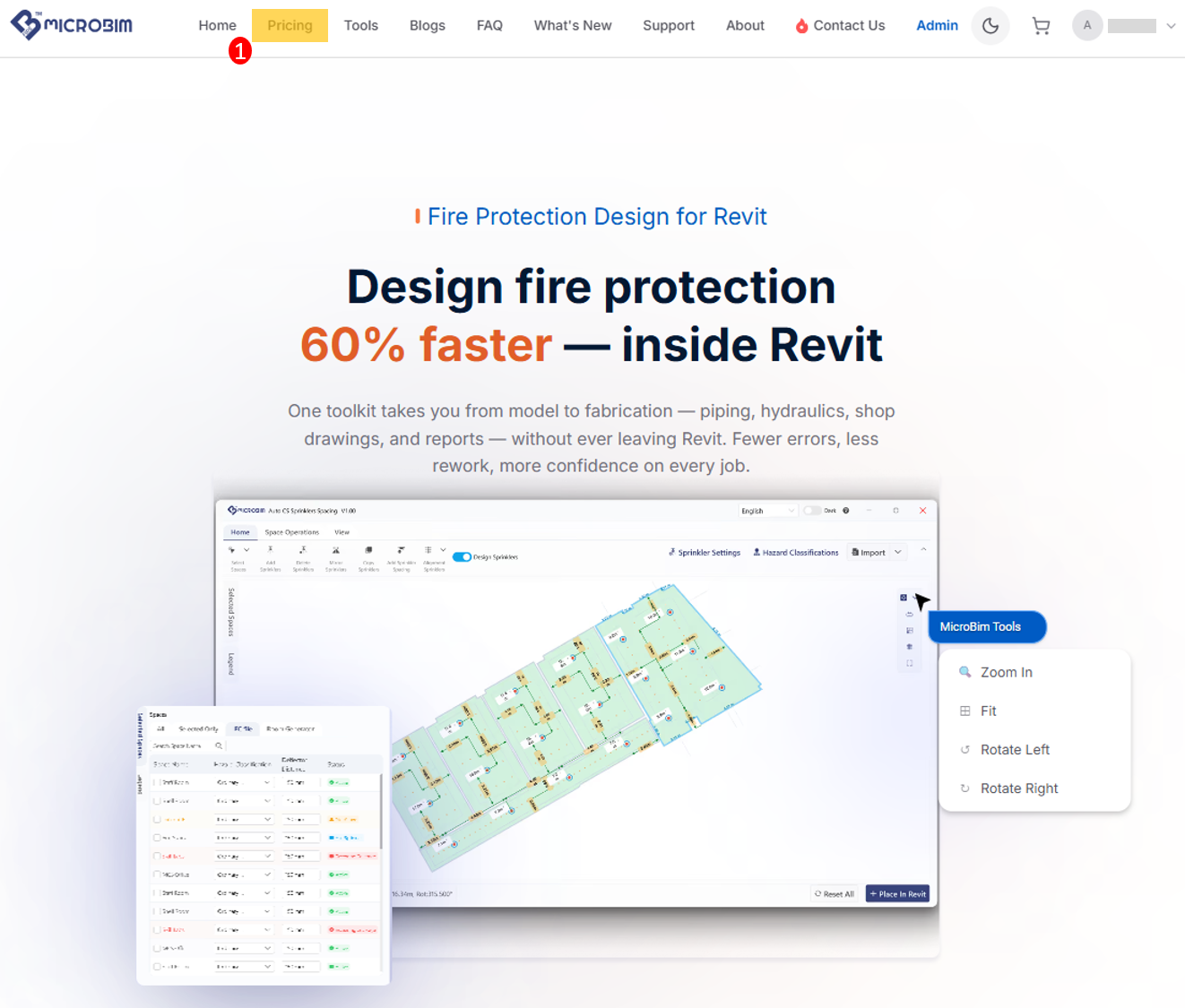
Task: Select the Select Spaces tool icon
Action: coord(232,550)
